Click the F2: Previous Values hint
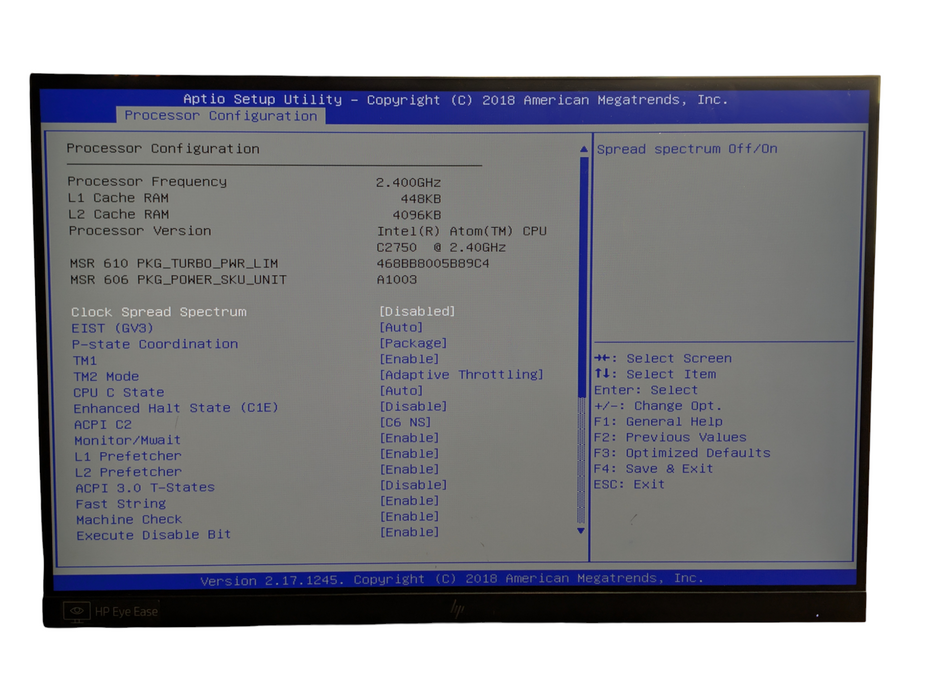Image resolution: width=930 pixels, height=700 pixels. click(670, 437)
